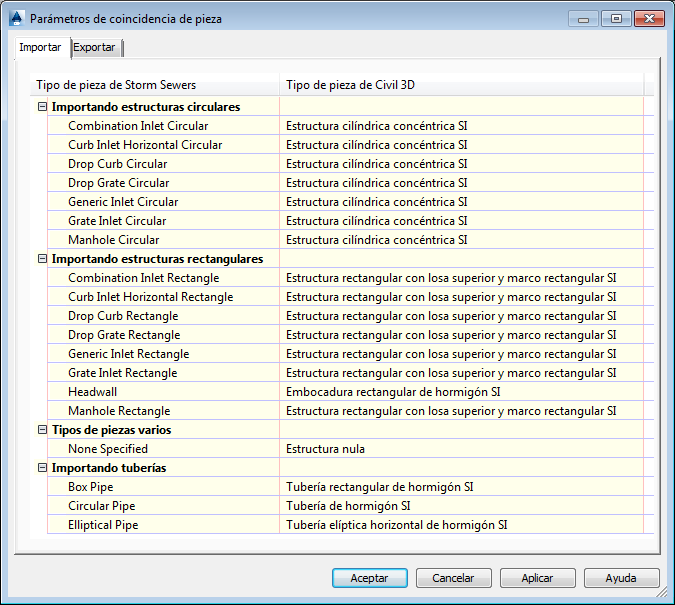675x605 pixels.
Task: Open Civil 3D part cell for Combination Inlet Rectangle
Action: pos(461,278)
